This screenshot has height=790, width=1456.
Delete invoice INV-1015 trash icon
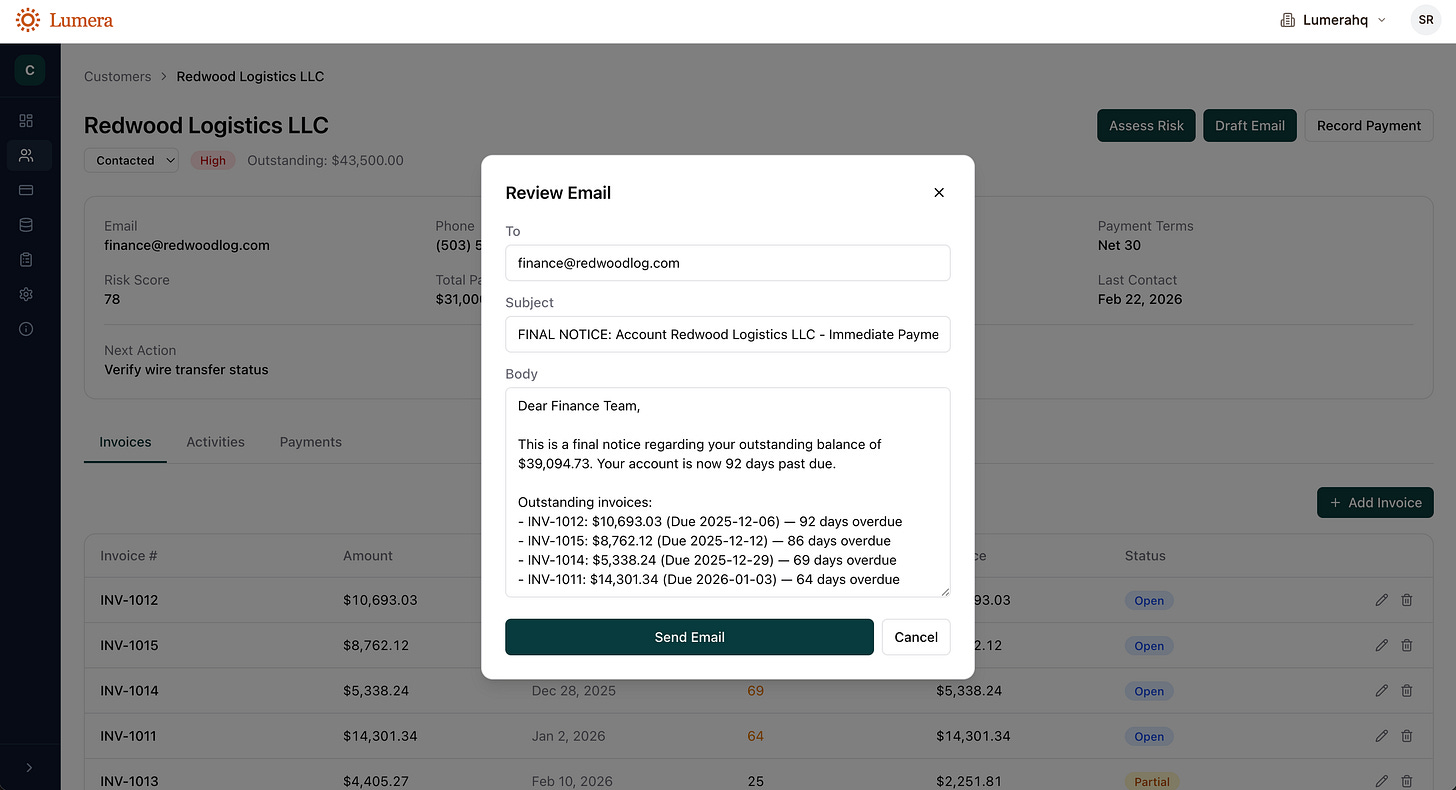(x=1407, y=646)
